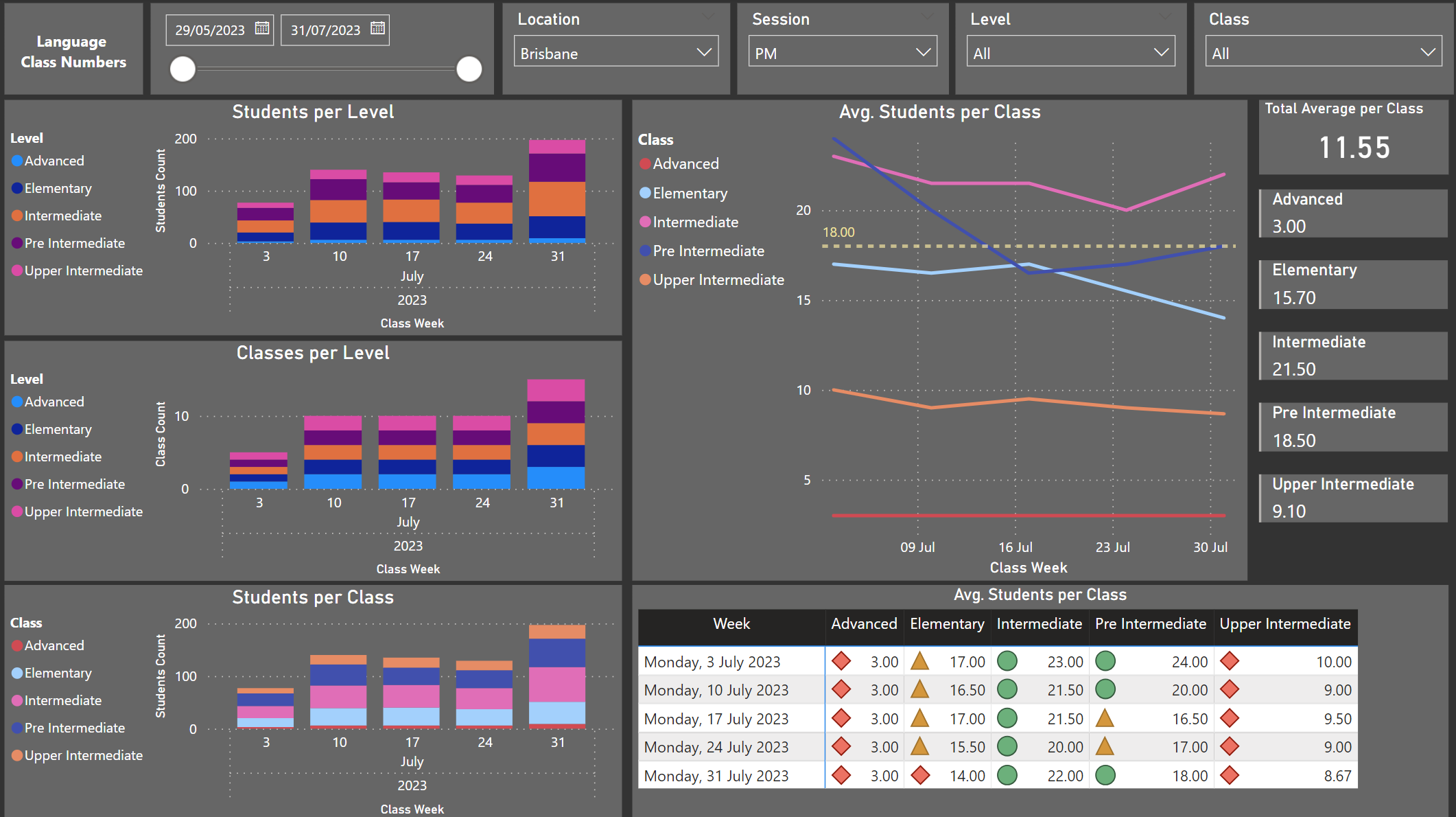Click the Intermediate 21.50 average card
Screen dimensions: 1456x817
tap(1352, 356)
